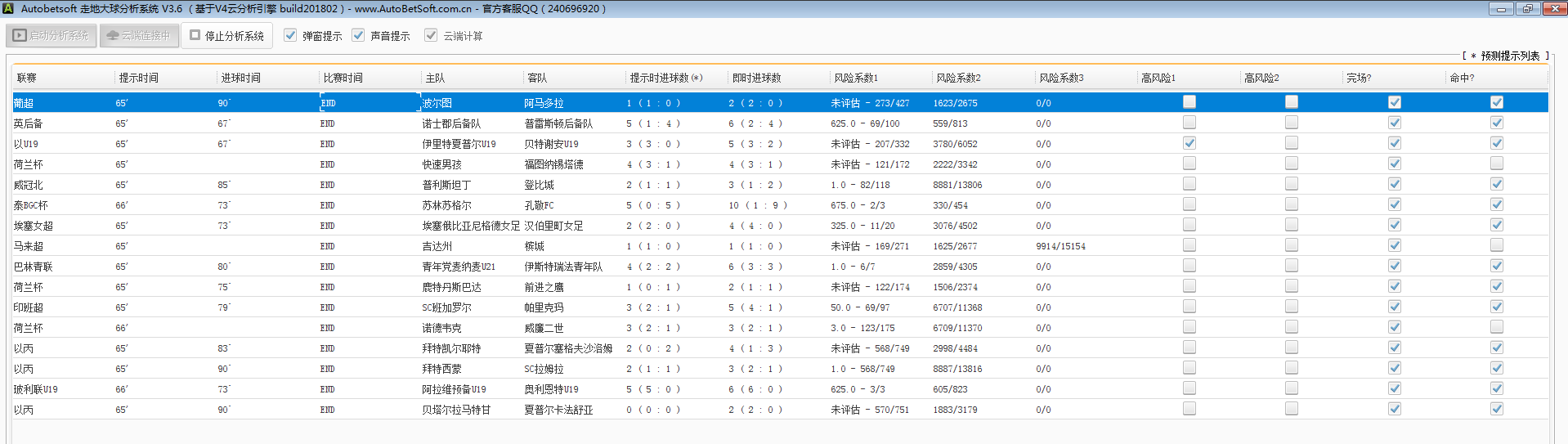
Task: Disable the 声音提示 checkbox
Action: 358,35
